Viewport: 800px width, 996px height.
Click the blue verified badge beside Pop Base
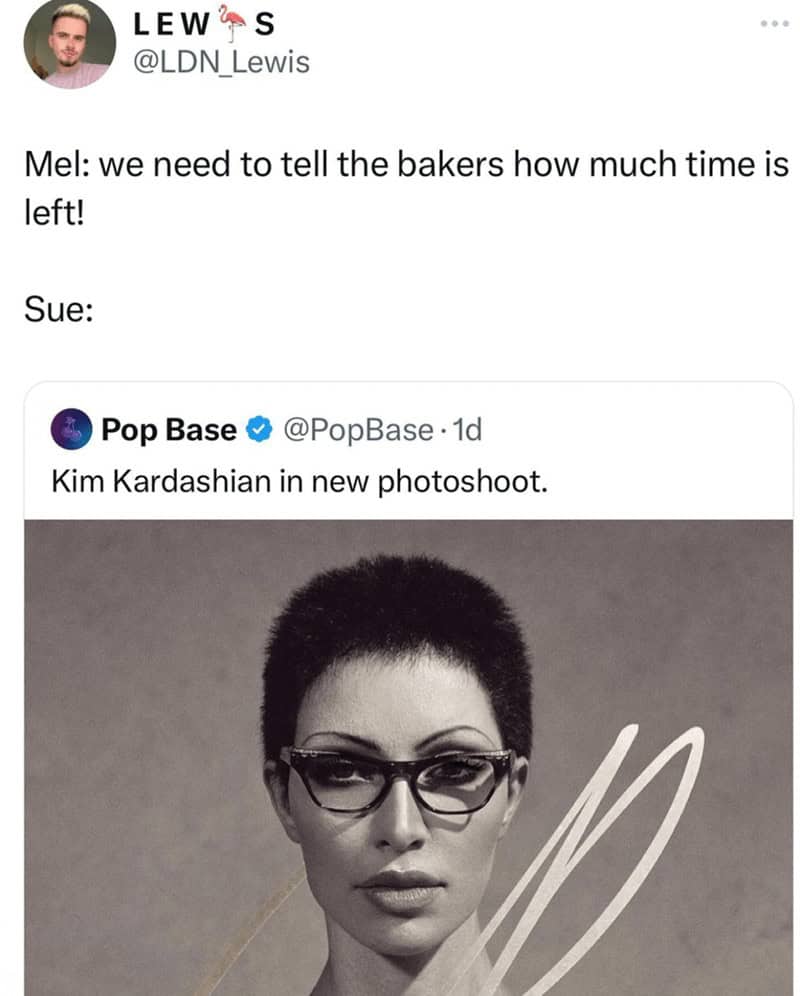[258, 430]
